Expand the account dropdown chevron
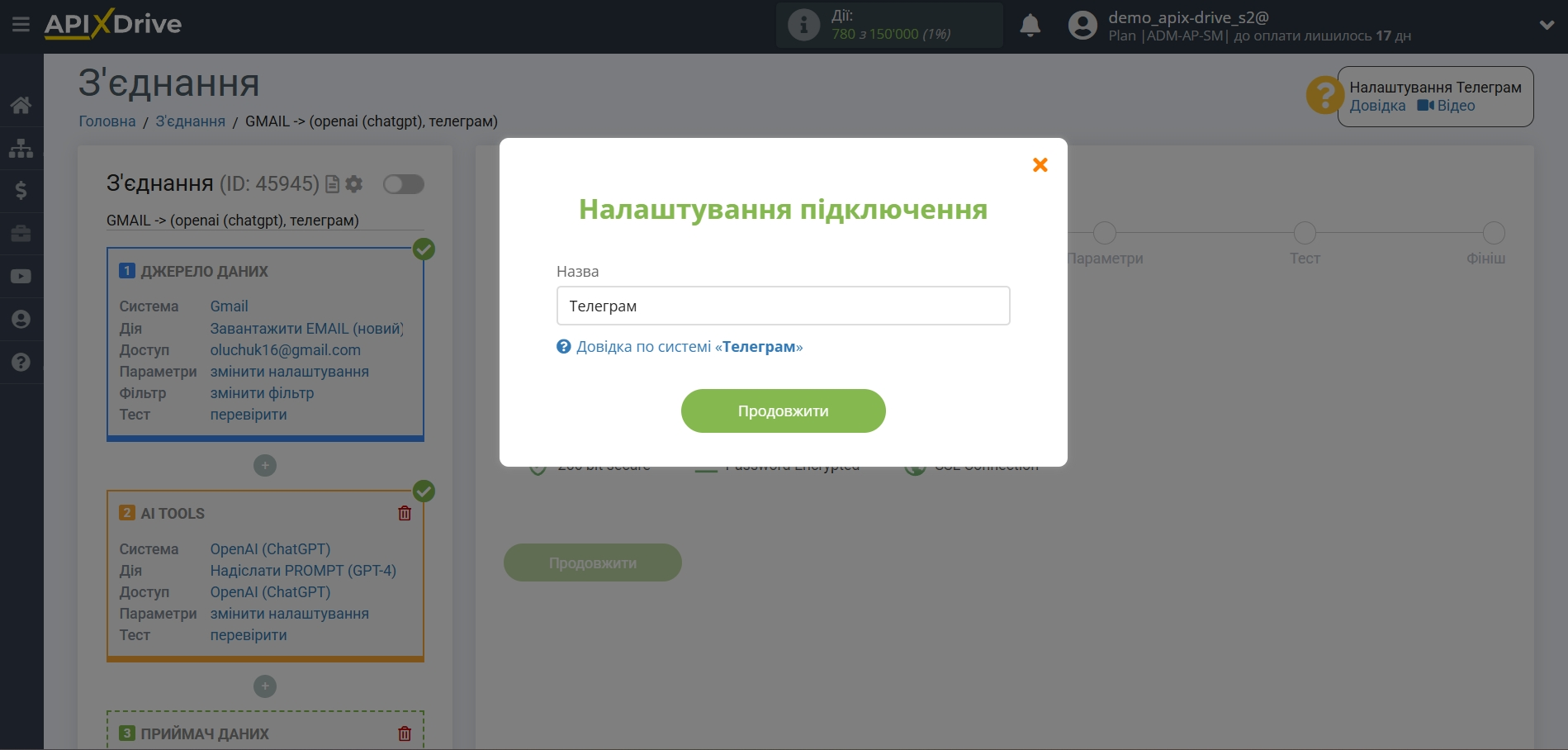 [1547, 26]
